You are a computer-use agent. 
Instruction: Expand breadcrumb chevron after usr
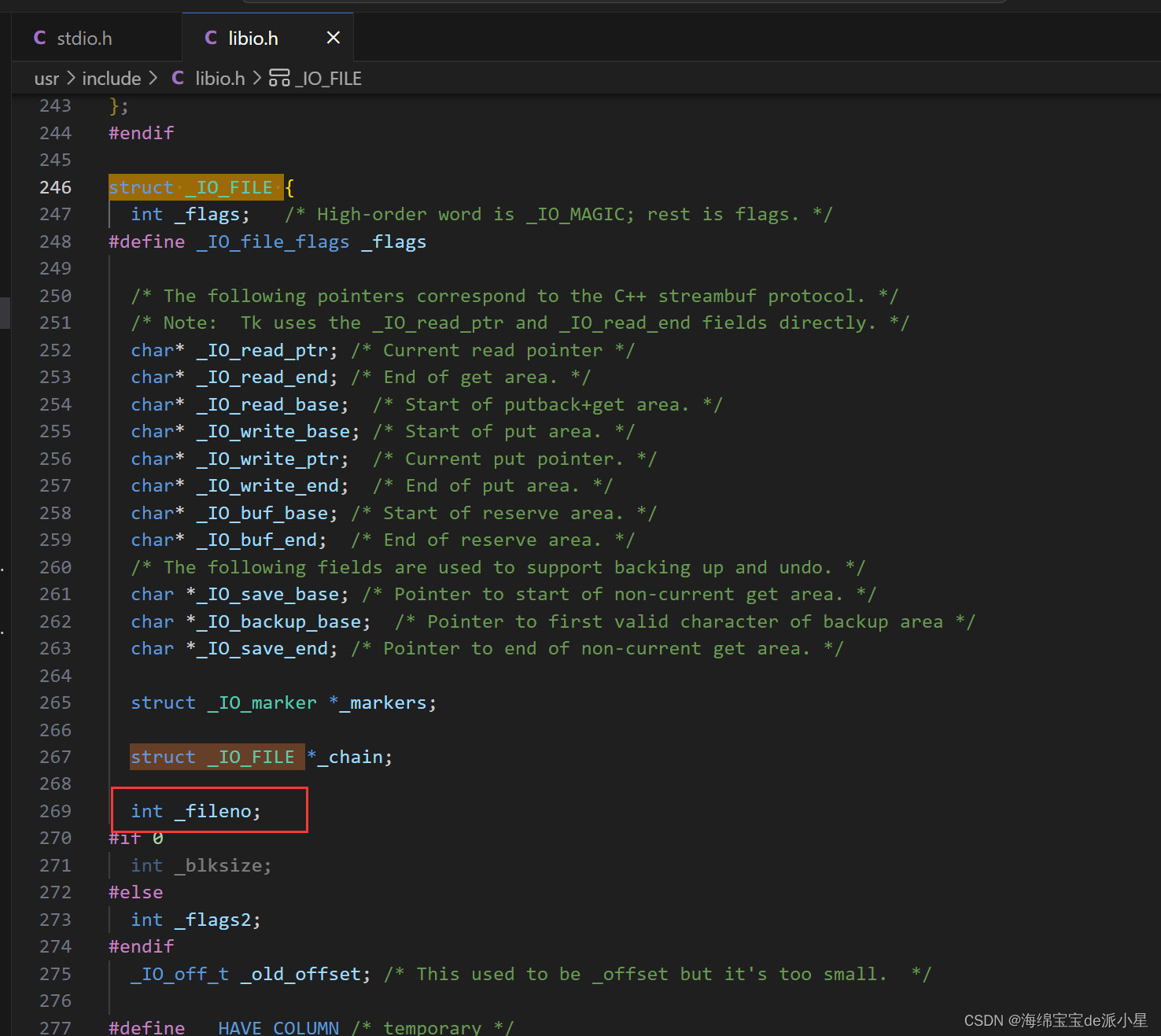71,78
